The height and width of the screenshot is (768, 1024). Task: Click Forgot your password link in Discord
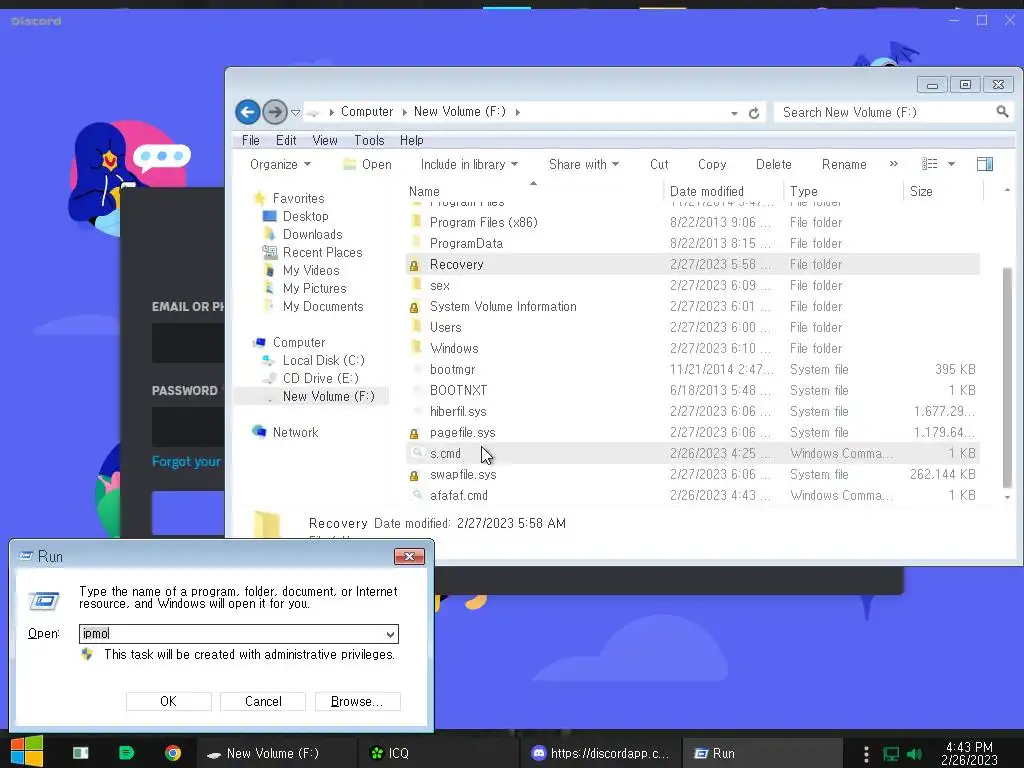(187, 462)
